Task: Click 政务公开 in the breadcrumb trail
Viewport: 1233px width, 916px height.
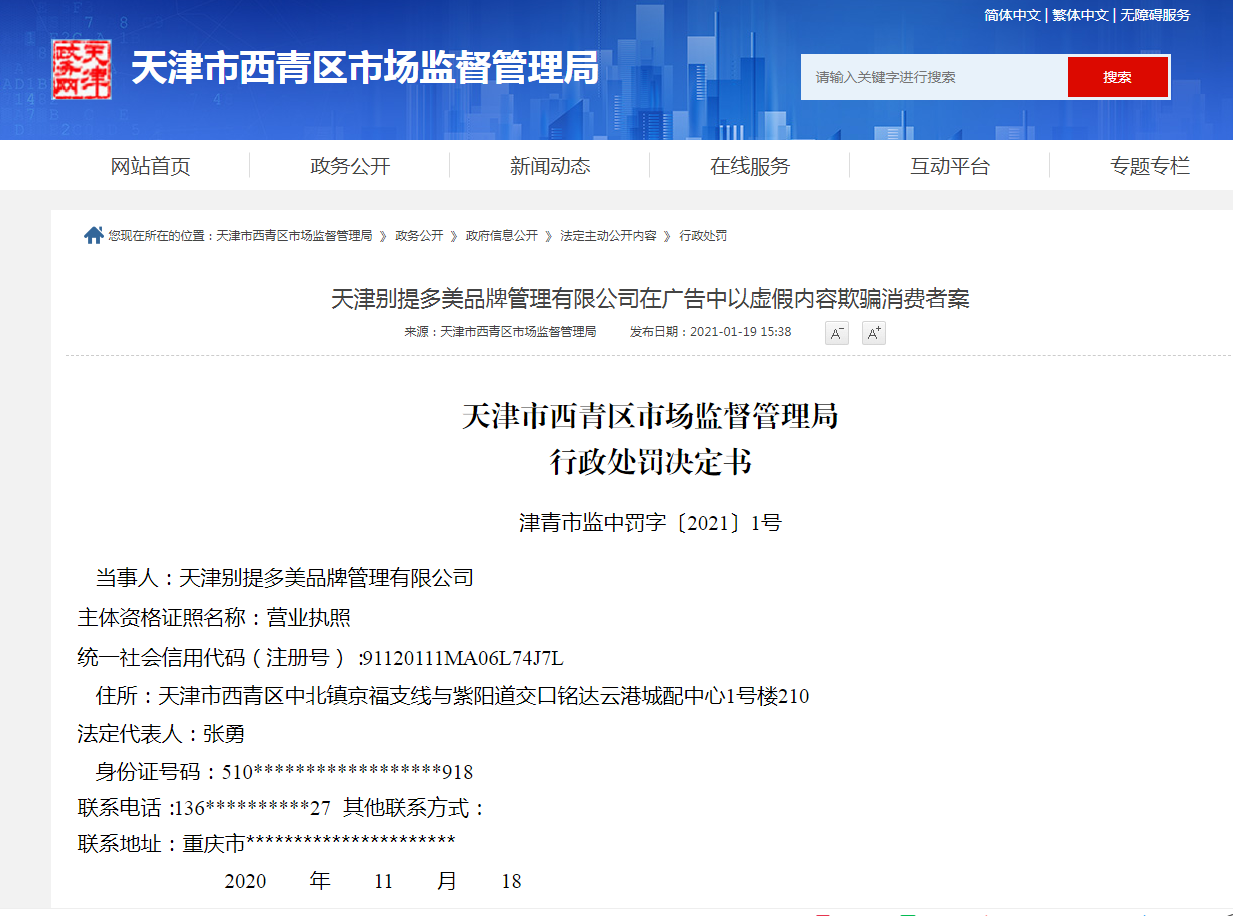Action: point(419,236)
